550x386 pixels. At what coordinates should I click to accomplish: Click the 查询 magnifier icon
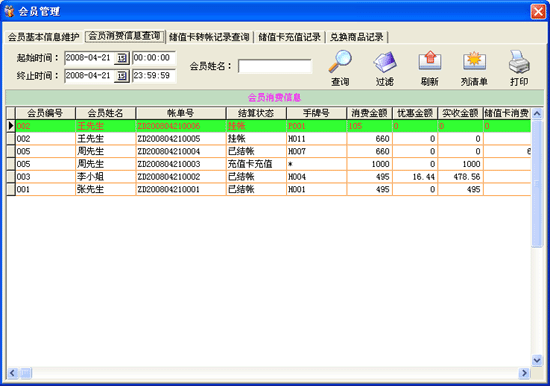340,62
